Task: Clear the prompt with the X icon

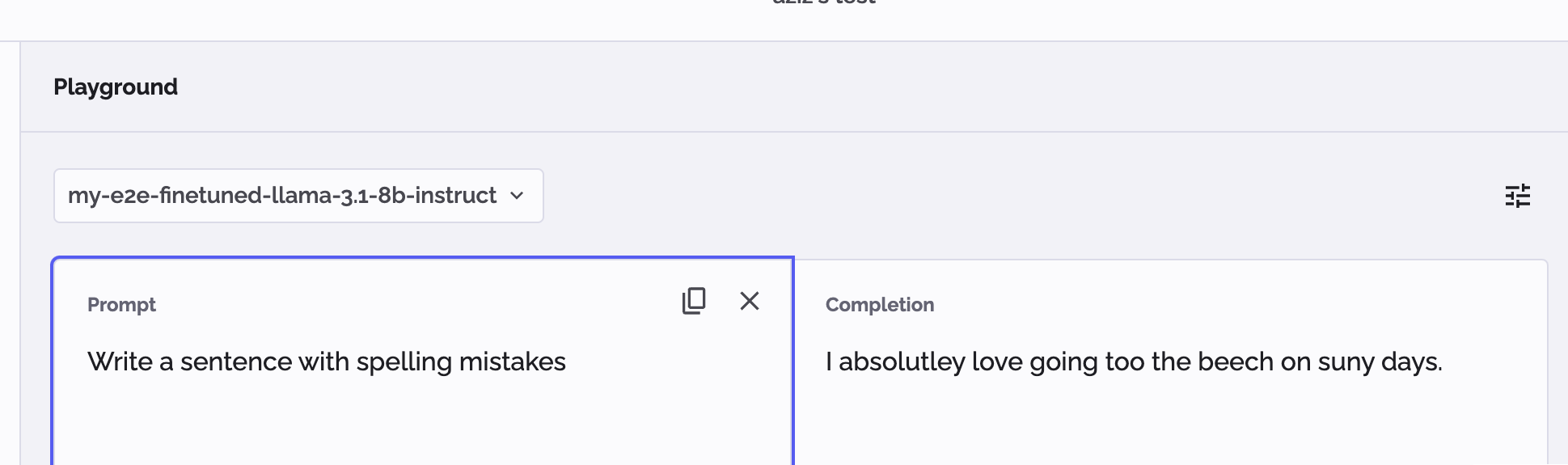Action: (750, 301)
